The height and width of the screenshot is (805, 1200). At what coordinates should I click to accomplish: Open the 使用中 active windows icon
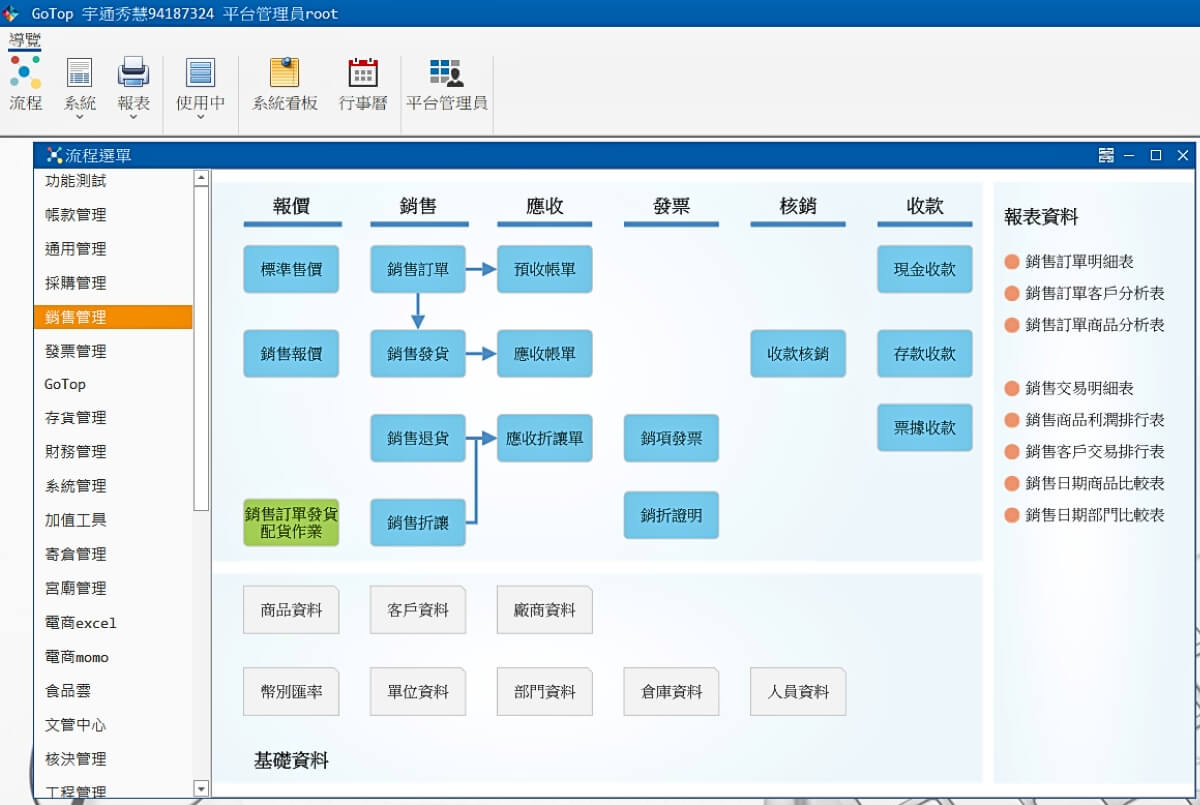point(200,73)
